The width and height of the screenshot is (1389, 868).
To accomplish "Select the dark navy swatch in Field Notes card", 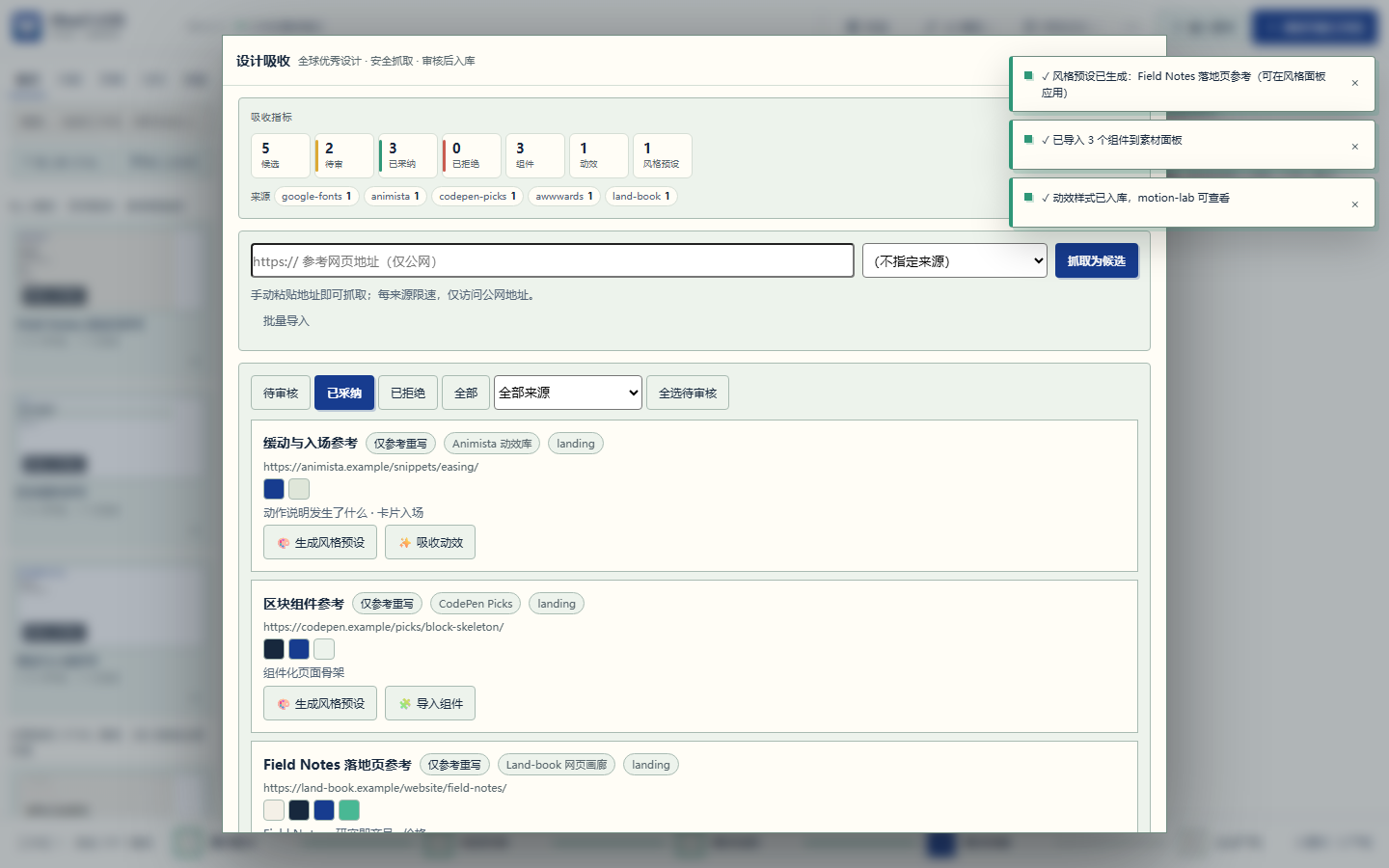I will [299, 810].
